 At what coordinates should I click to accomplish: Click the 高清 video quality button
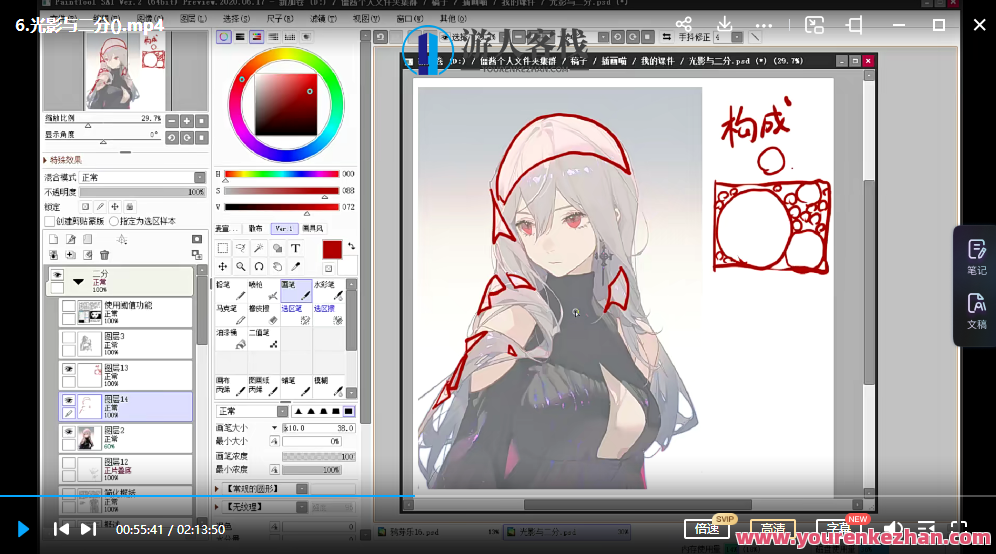(773, 528)
